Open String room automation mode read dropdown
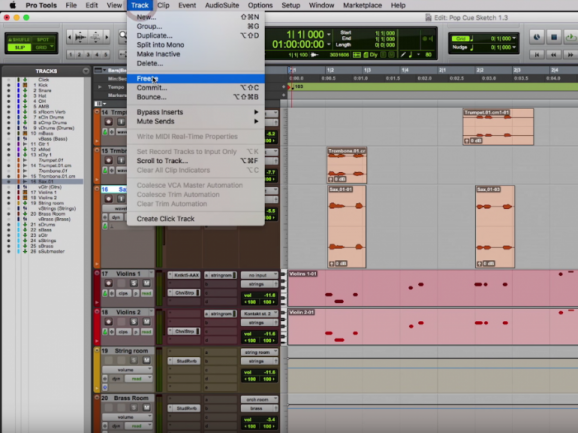578x433 pixels. click(139, 378)
